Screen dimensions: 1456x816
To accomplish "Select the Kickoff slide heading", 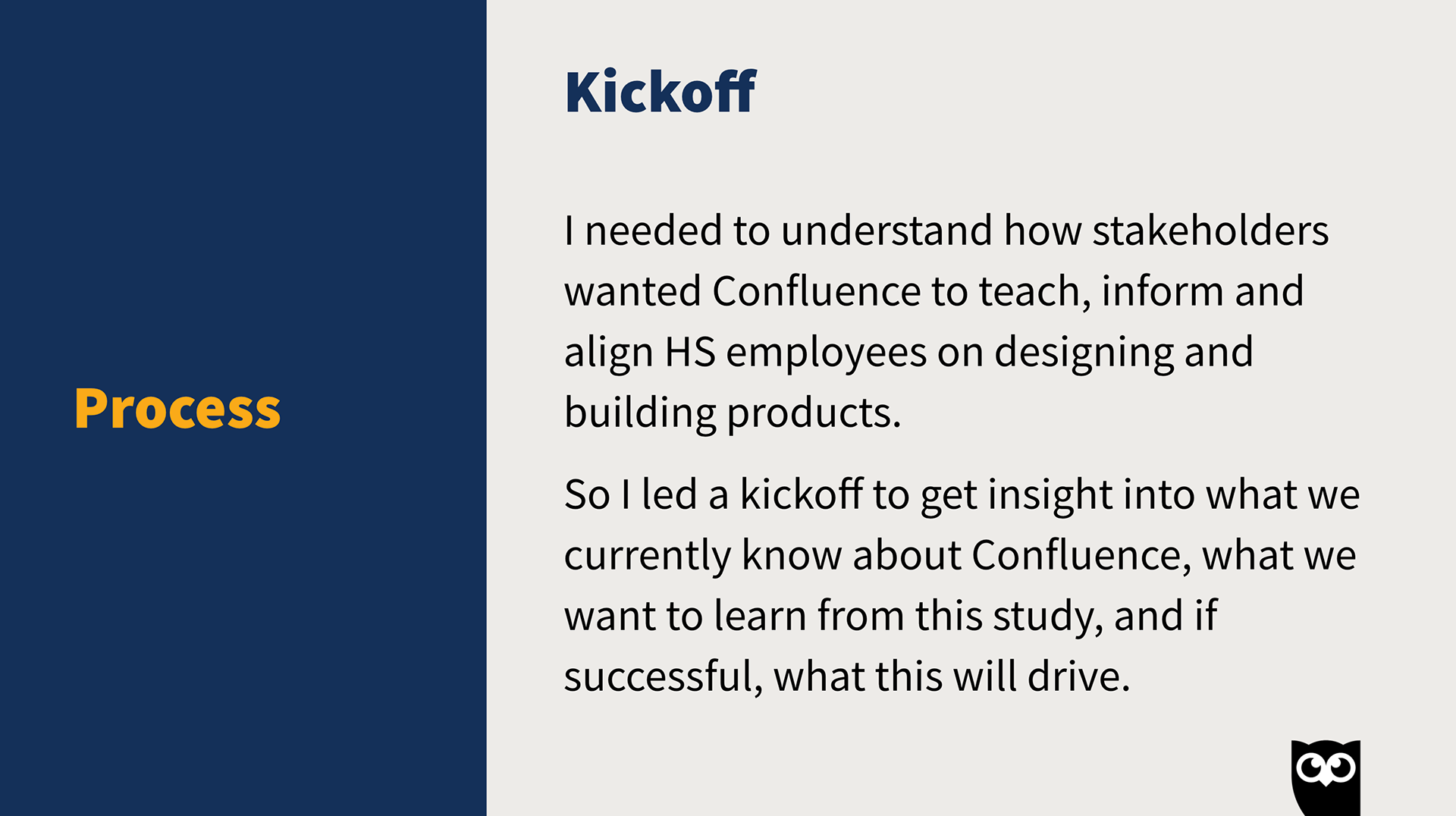I will coord(661,92).
